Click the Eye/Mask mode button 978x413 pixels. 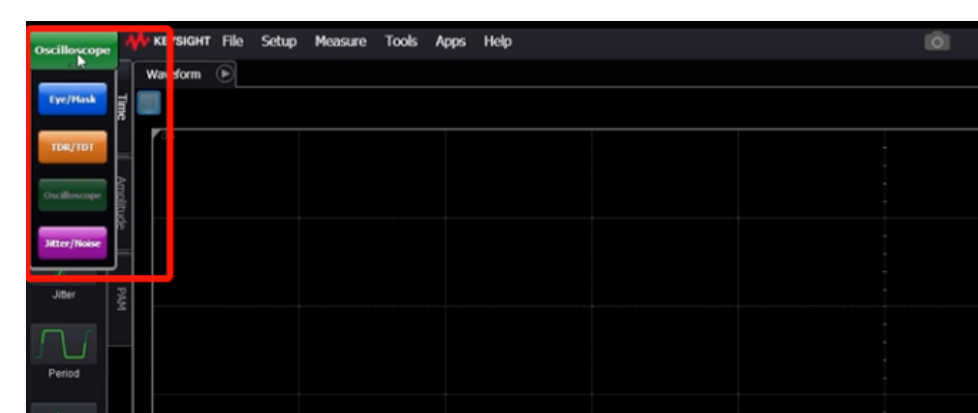[72, 100]
